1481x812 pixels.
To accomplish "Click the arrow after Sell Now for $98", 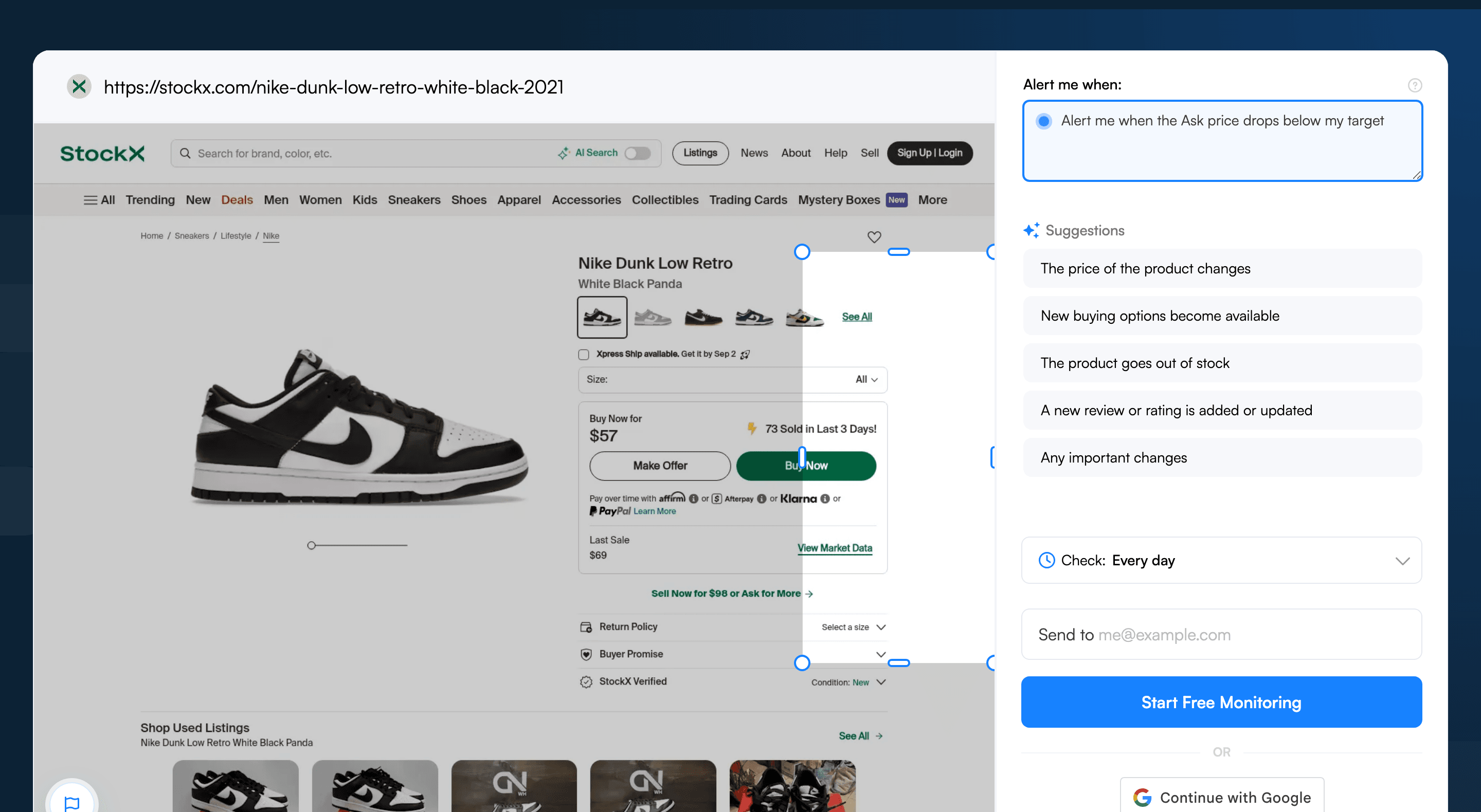I will 809,594.
